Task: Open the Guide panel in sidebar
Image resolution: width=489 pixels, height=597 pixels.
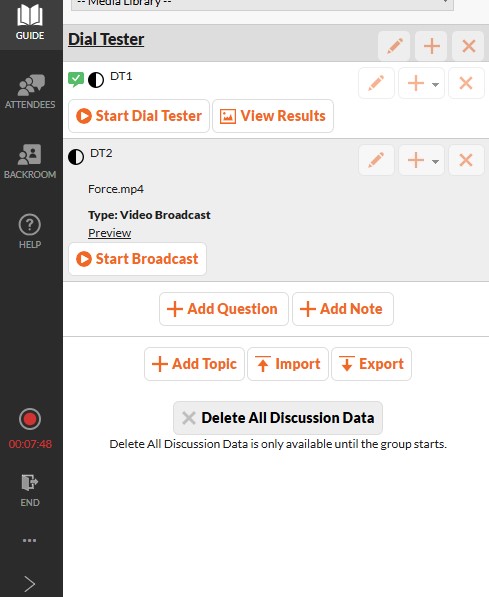Action: pyautogui.click(x=30, y=23)
